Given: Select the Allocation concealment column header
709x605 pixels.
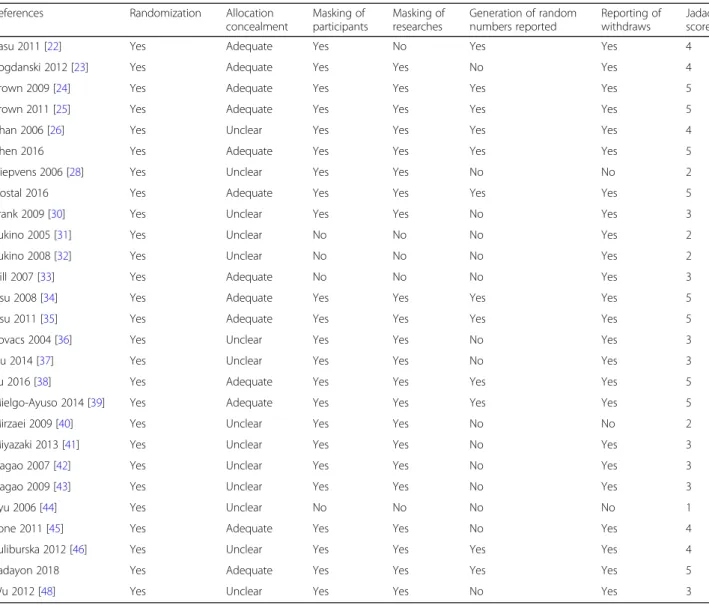Looking at the screenshot, I should pos(257,20).
